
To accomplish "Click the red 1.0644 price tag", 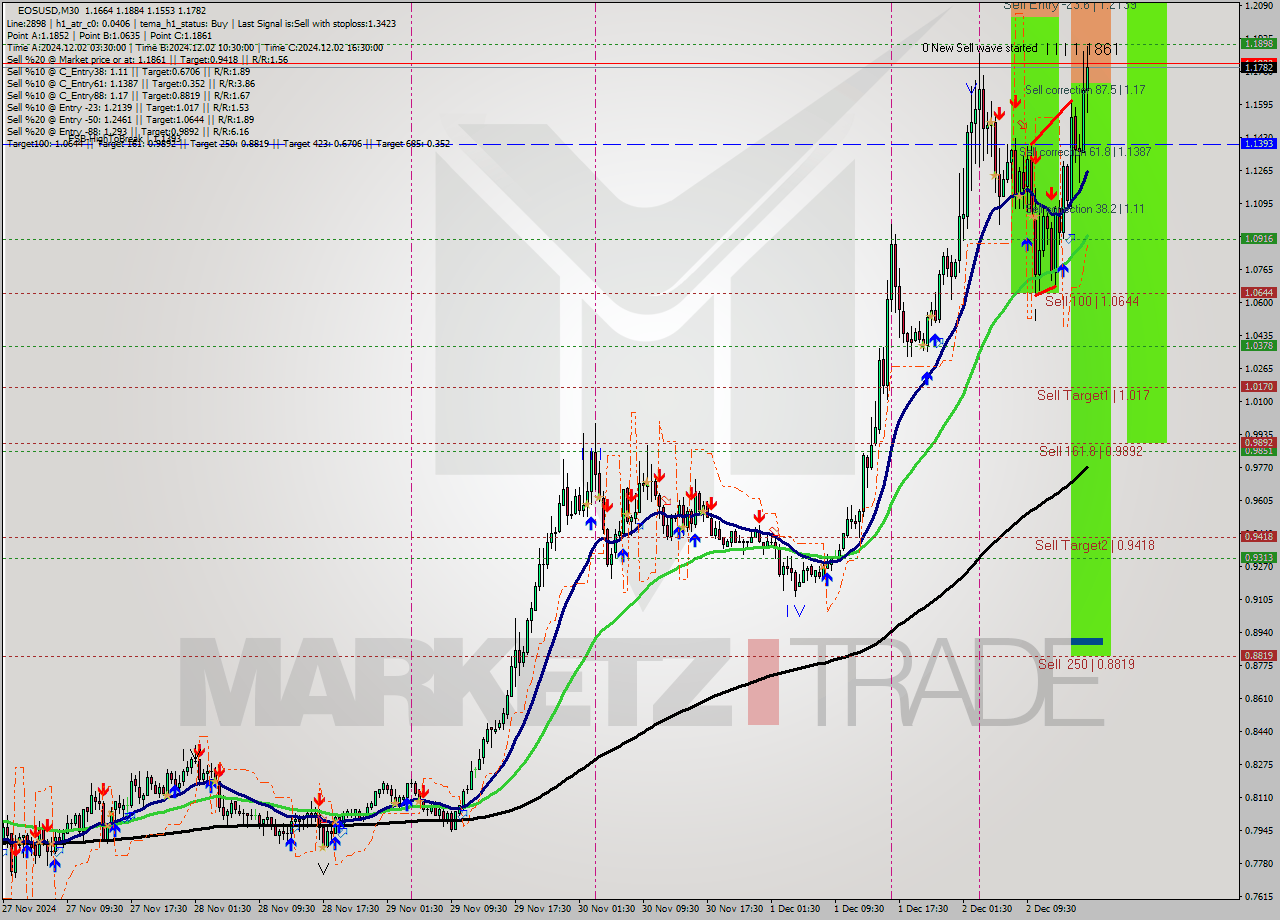I will click(x=1258, y=292).
